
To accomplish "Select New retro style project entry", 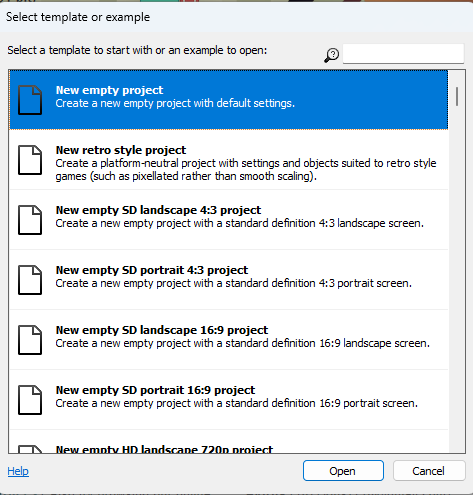I will pyautogui.click(x=229, y=160).
